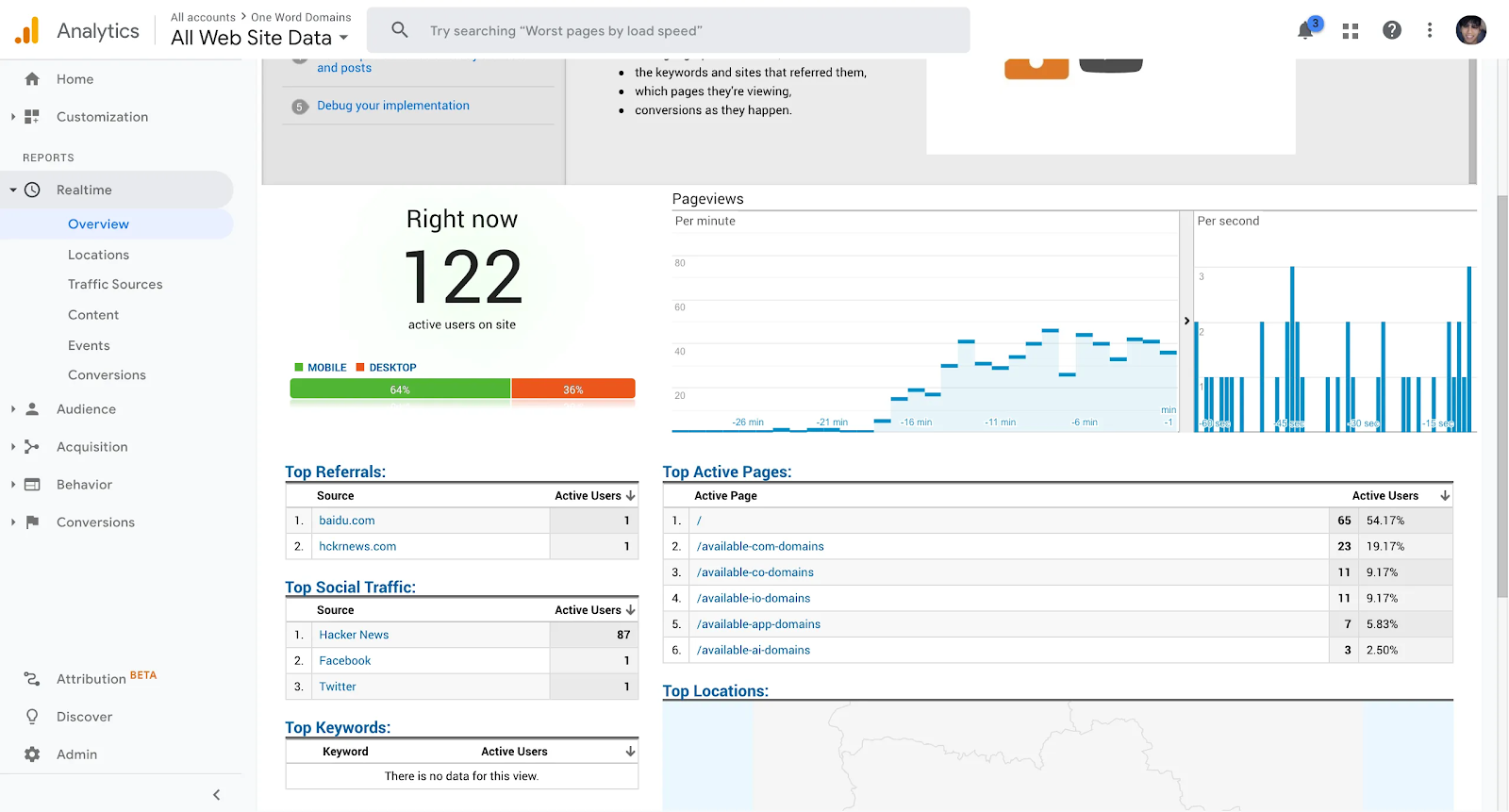
Task: Click the page vertical scrollbar
Action: coord(1502,396)
